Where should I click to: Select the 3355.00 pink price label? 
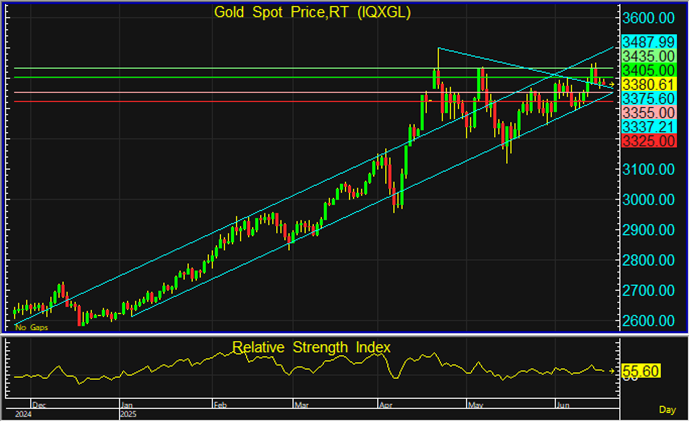coord(649,112)
